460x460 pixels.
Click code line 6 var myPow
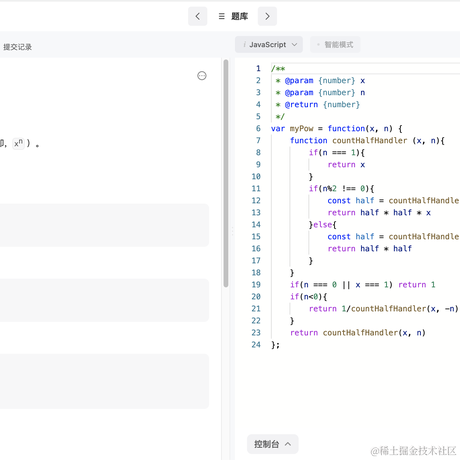coord(337,129)
